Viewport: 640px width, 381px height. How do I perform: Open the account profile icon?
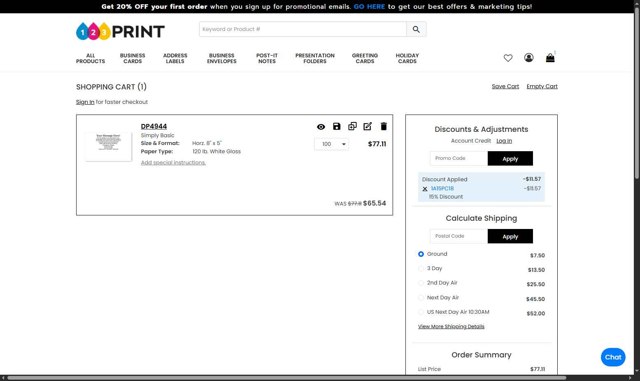[x=529, y=58]
